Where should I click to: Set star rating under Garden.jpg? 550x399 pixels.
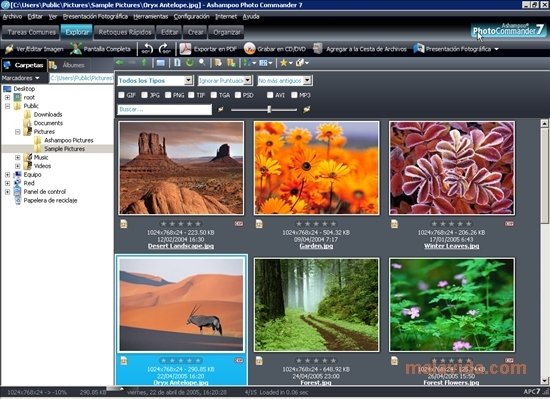316,224
